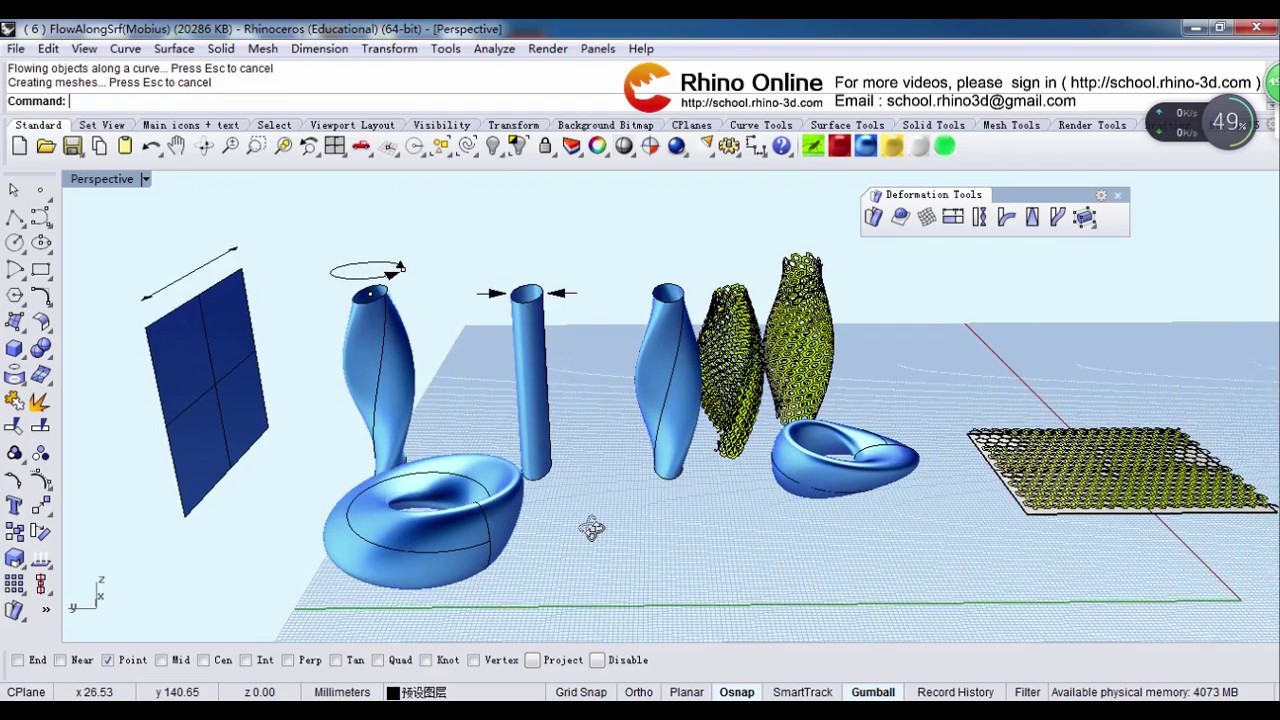Toggle Gumball in status bar
The width and height of the screenshot is (1280, 720).
click(873, 692)
